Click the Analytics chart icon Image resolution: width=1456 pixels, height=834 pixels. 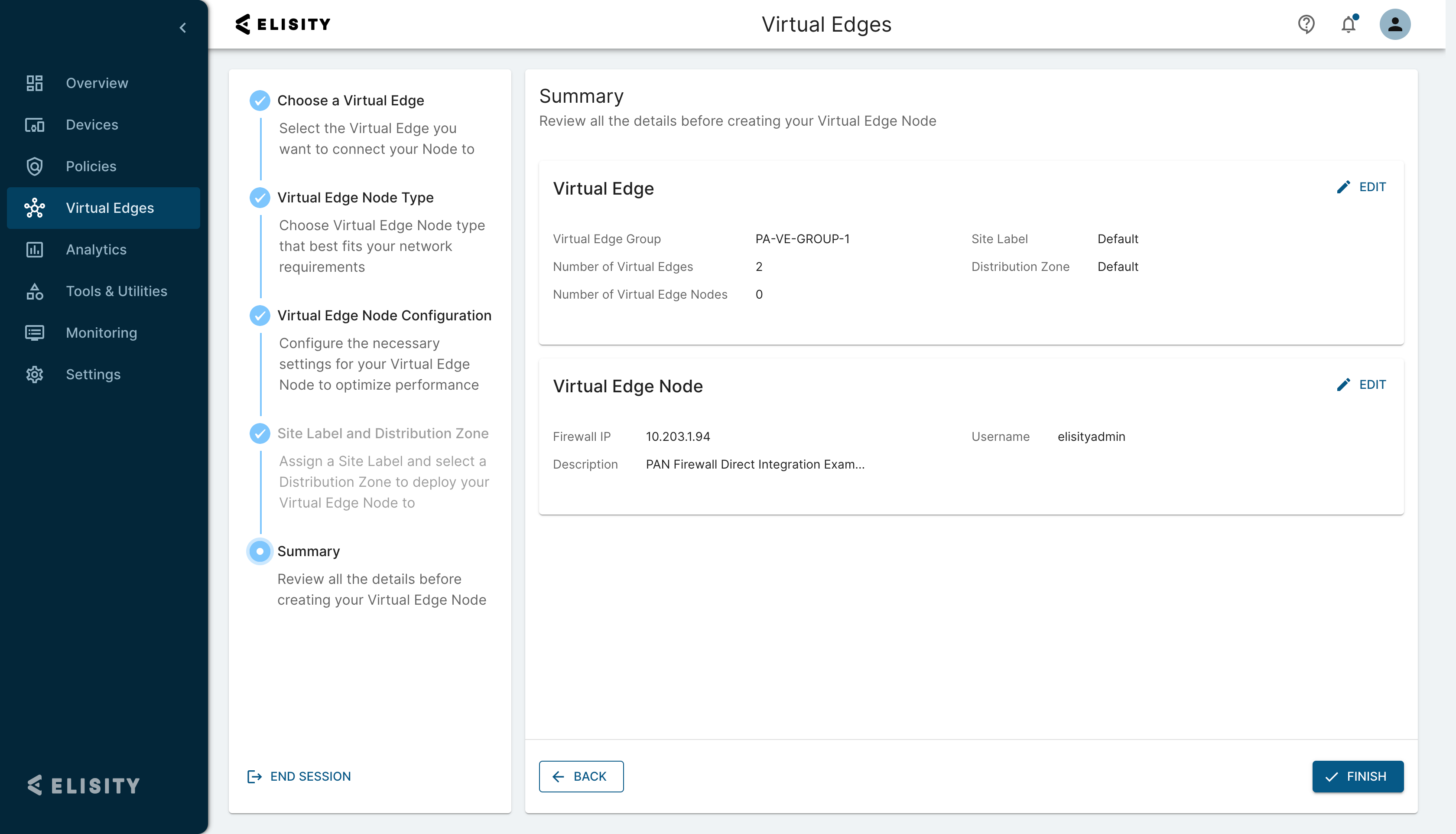pos(34,250)
